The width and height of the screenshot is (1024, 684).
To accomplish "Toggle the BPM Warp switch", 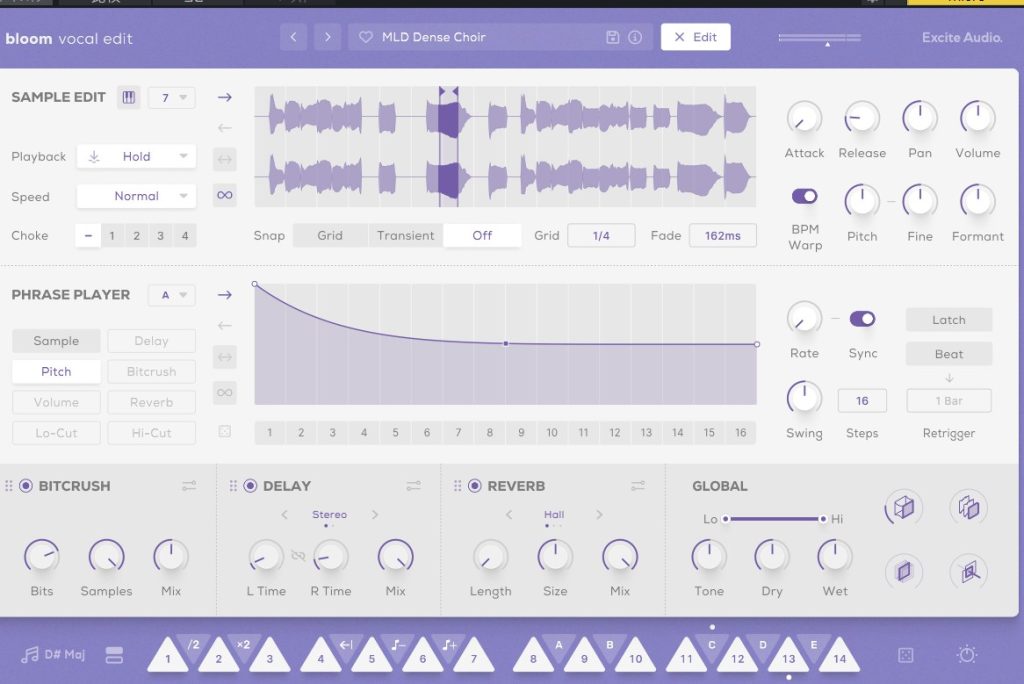I will pyautogui.click(x=804, y=196).
